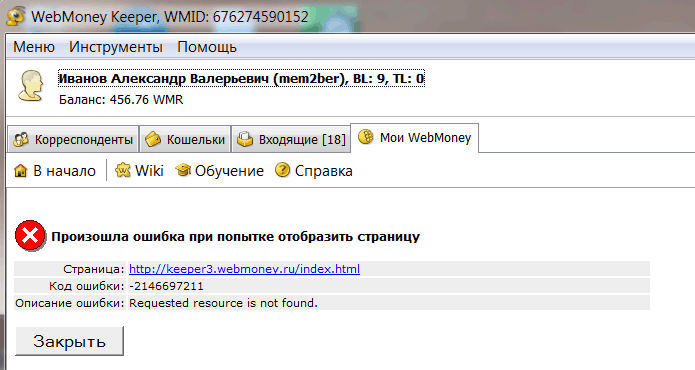
Task: Open the Помощь menu
Action: [207, 47]
